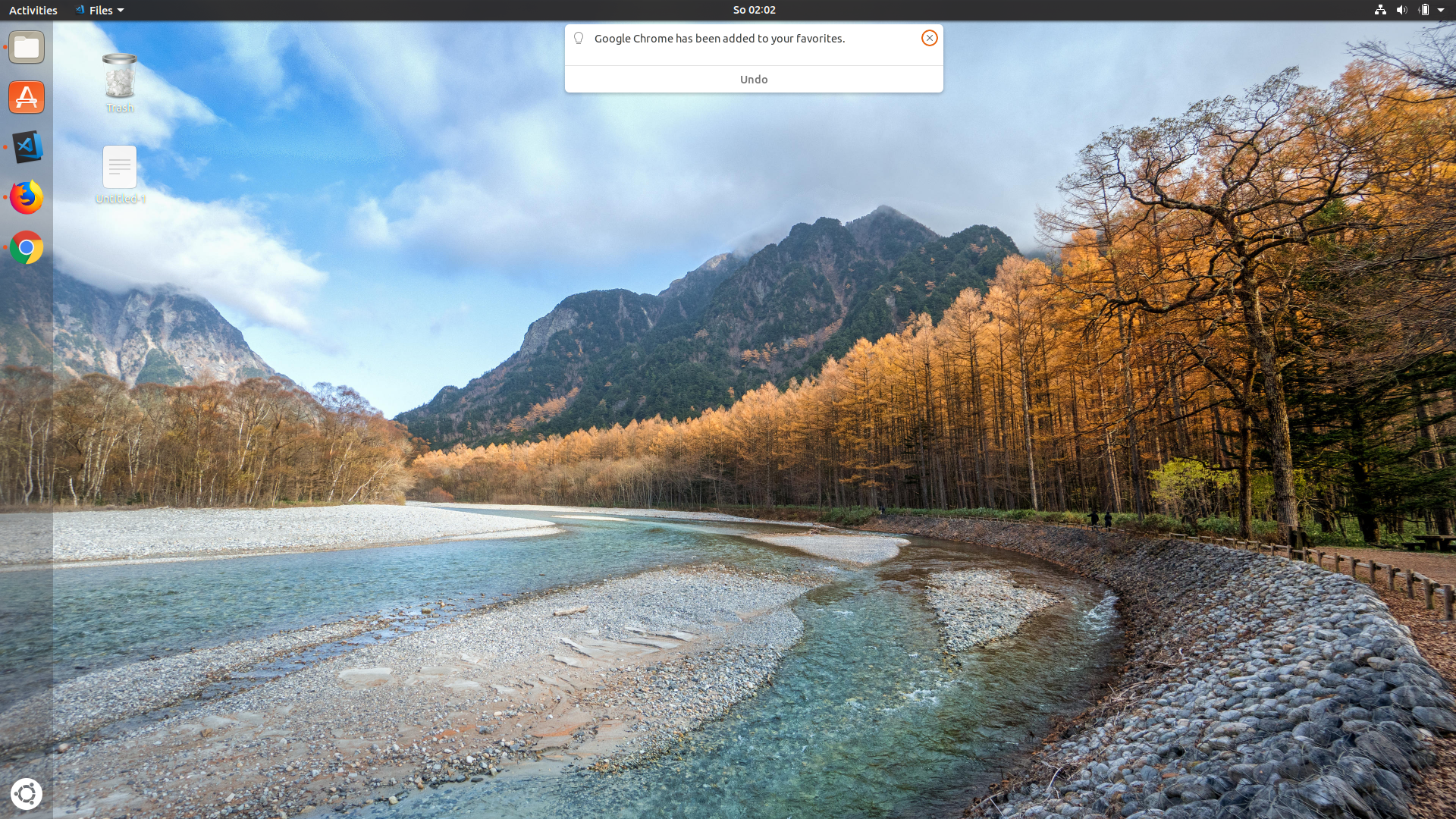Click the network status icon in top bar
The width and height of the screenshot is (1456, 819).
(x=1379, y=10)
